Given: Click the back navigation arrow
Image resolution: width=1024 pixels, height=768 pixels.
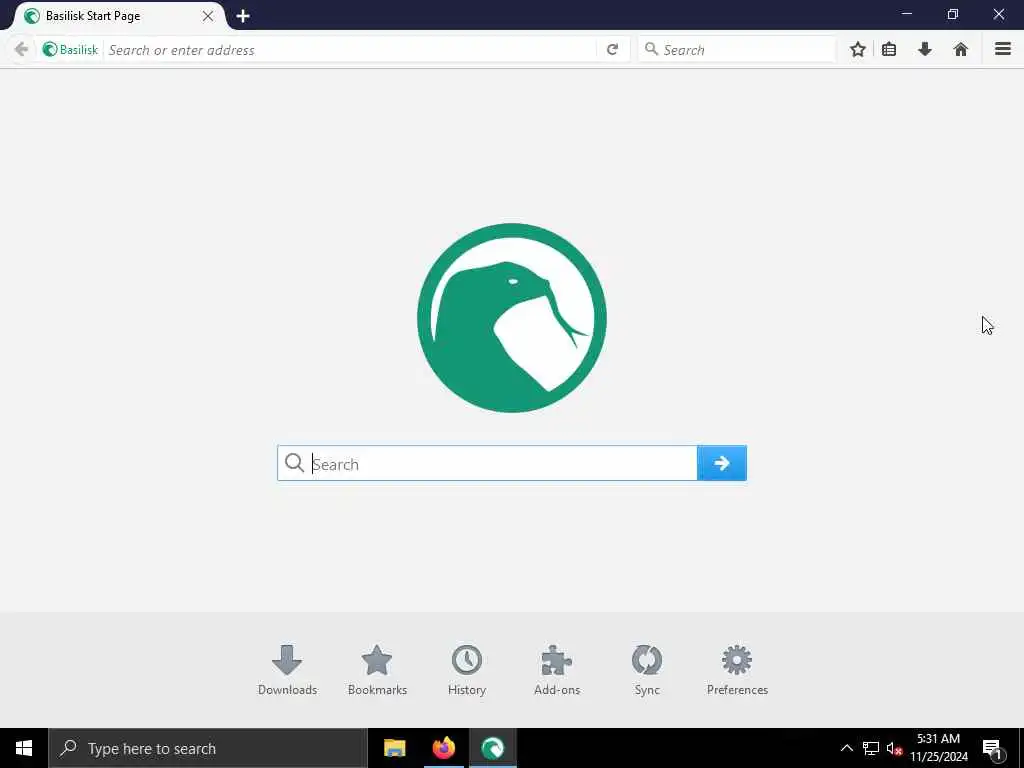Looking at the screenshot, I should [x=21, y=50].
